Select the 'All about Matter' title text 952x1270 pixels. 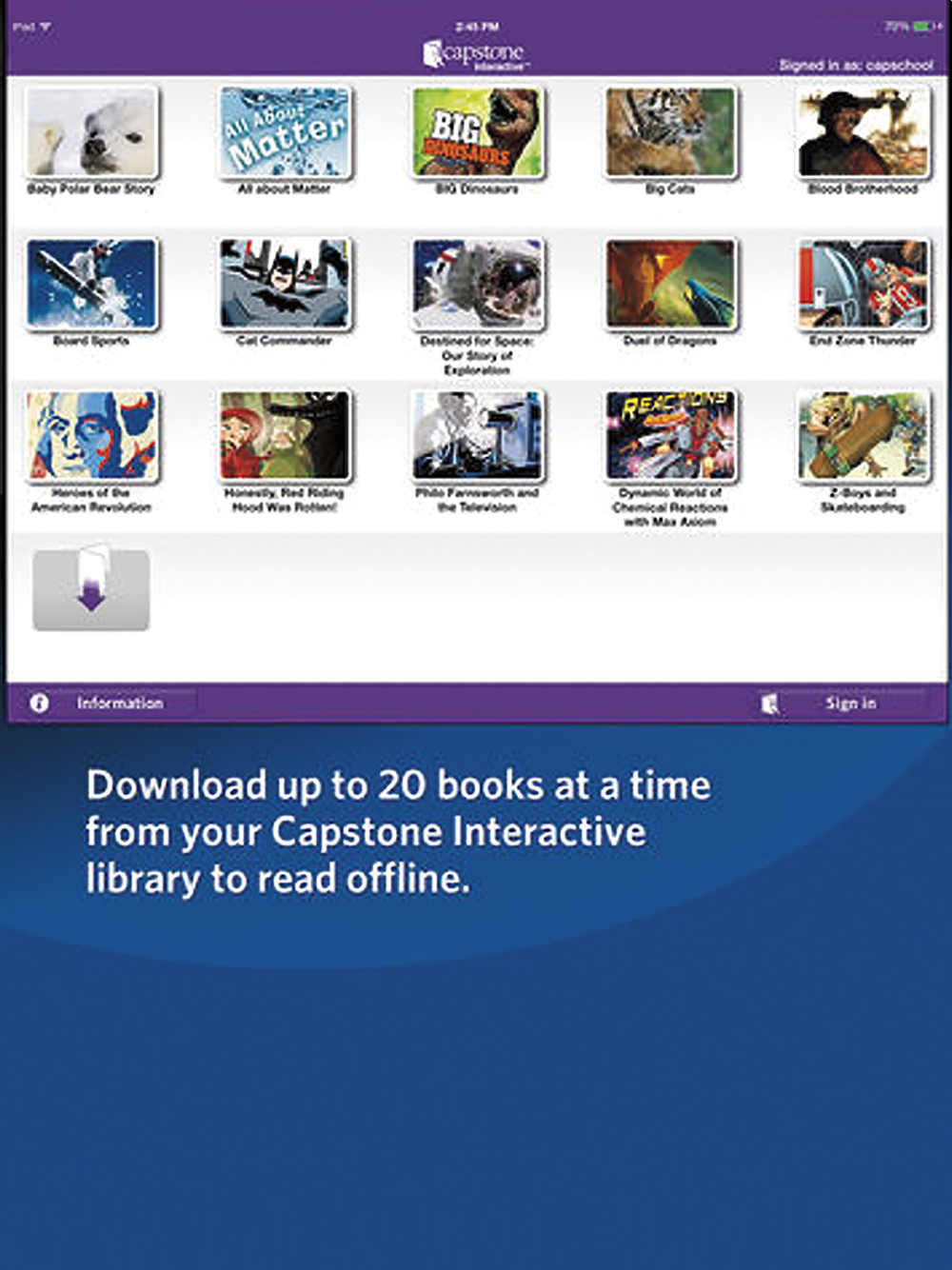284,189
